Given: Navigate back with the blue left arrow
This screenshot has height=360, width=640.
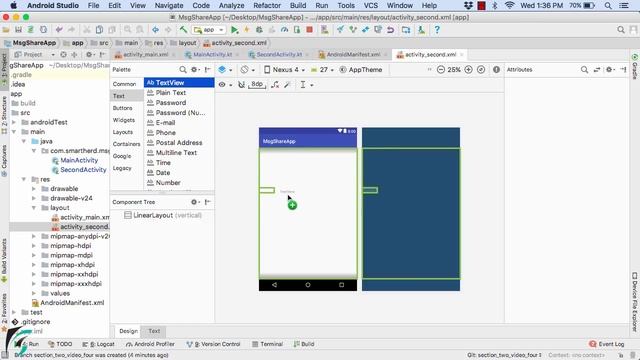Looking at the screenshot, I should pos(156,30).
